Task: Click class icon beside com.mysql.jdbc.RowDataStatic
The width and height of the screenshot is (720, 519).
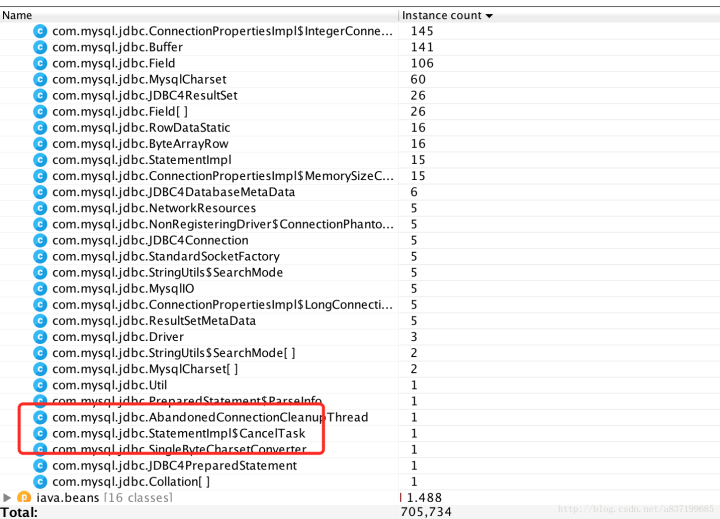Action: (x=40, y=128)
